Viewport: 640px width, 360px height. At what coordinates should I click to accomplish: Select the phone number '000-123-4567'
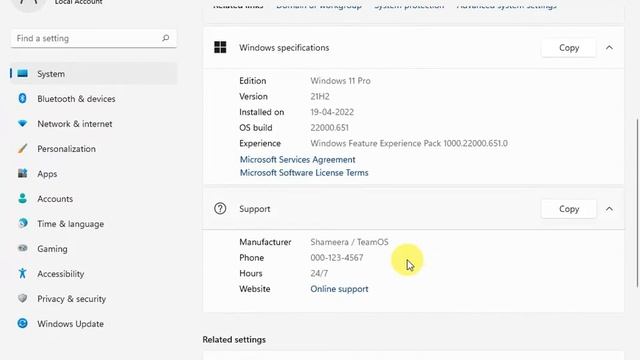pos(337,258)
